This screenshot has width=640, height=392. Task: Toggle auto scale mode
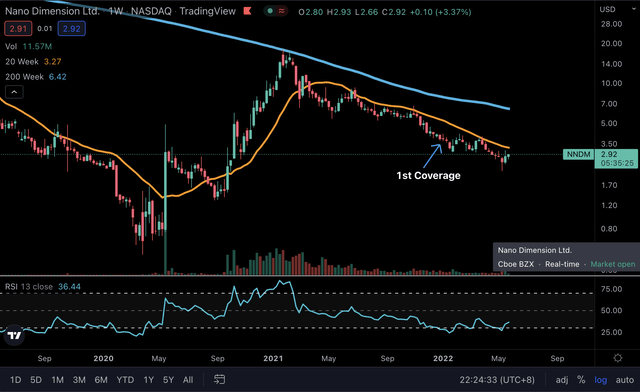(624, 380)
